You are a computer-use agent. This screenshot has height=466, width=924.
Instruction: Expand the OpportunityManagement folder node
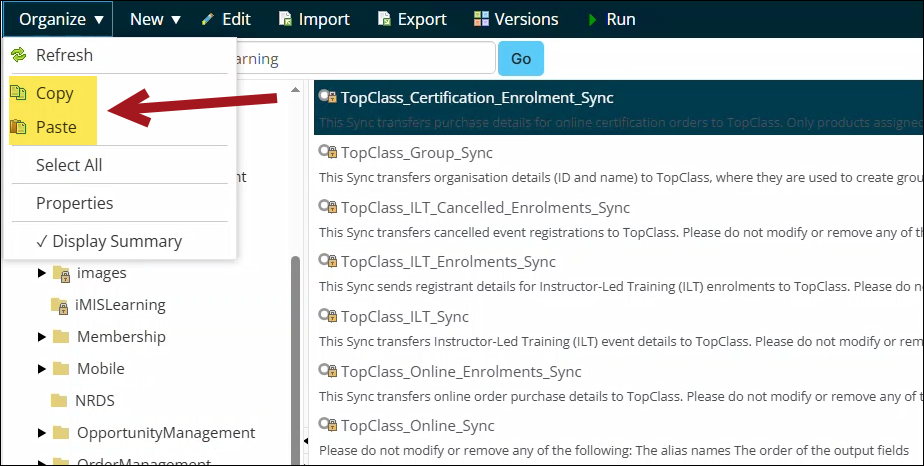click(x=41, y=433)
